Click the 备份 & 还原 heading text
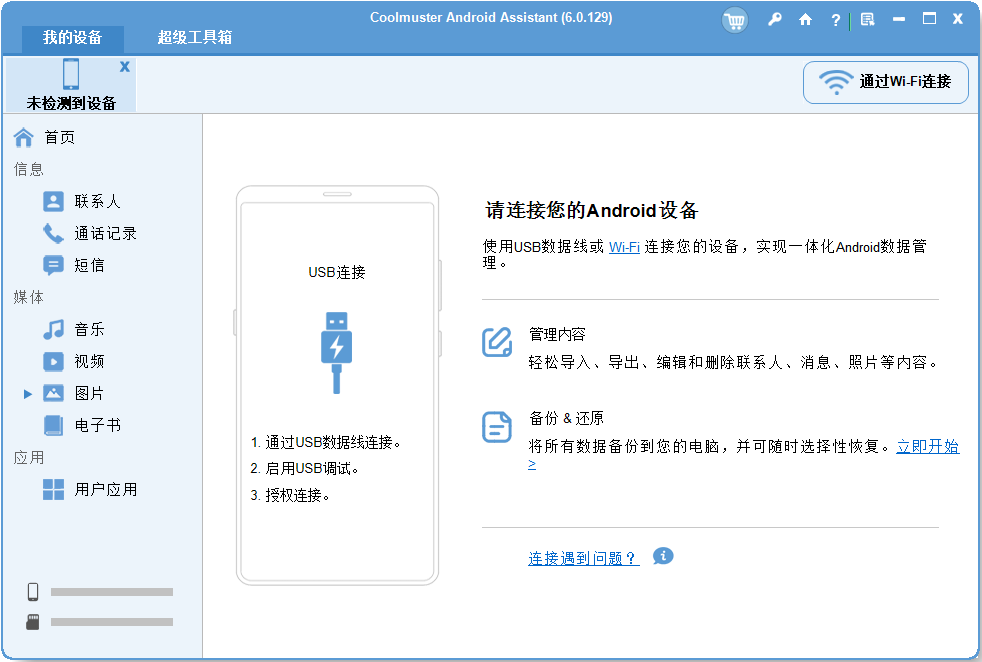Screen dimensions: 982x662 coord(566,418)
